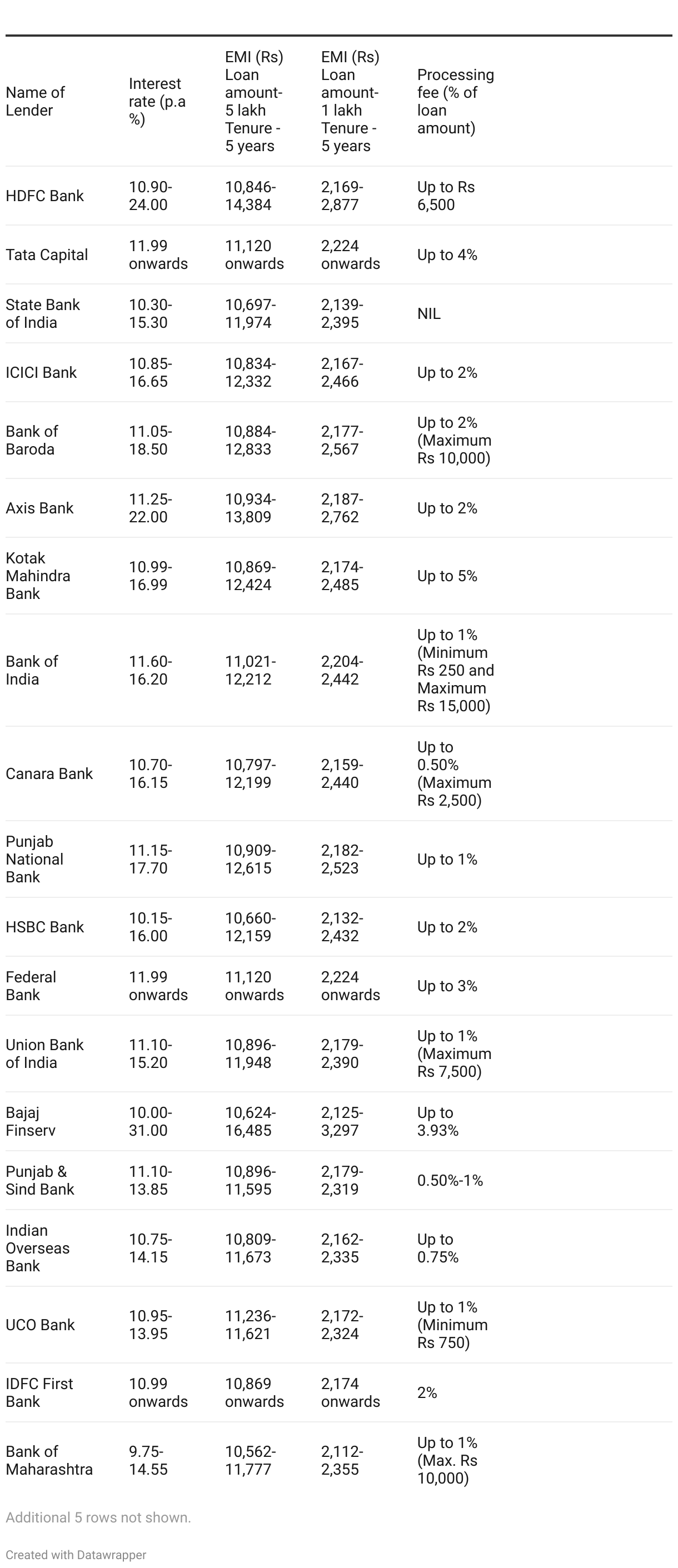The width and height of the screenshot is (678, 1568).
Task: Click the Punjab National Bank name cell
Action: click(34, 859)
